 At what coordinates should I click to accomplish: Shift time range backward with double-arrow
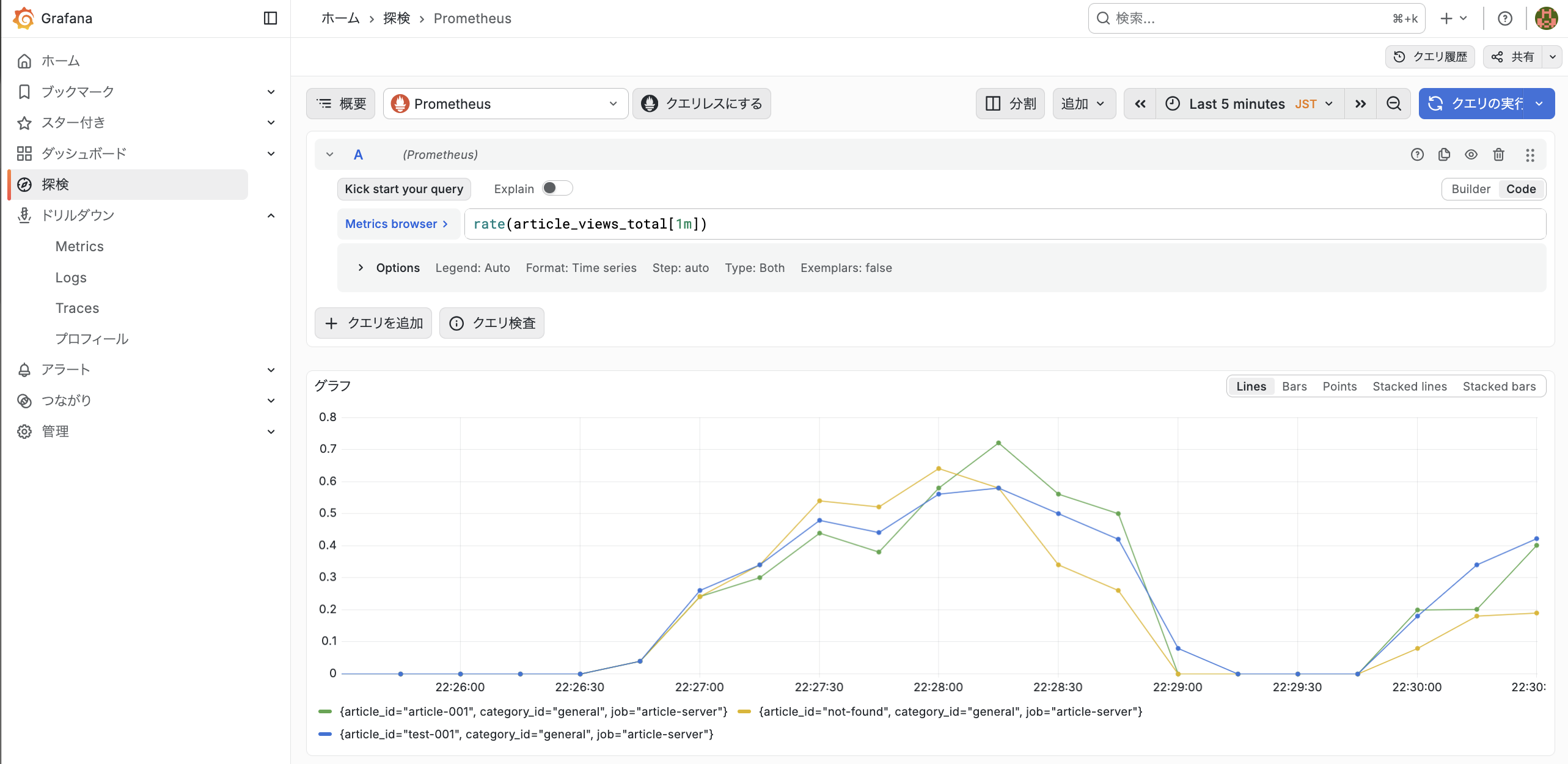click(1140, 104)
